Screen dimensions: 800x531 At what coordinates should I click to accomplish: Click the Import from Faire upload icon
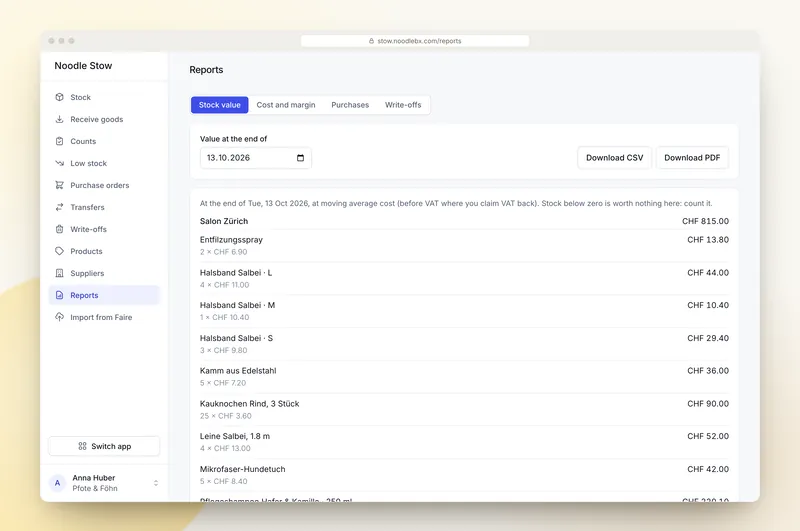tap(60, 317)
